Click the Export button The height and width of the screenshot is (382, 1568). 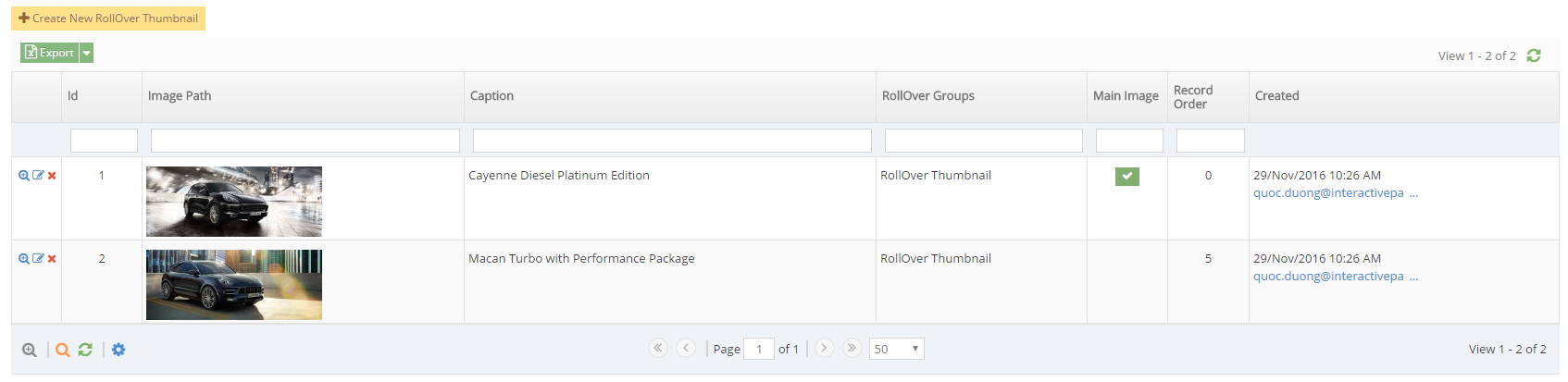[x=49, y=54]
